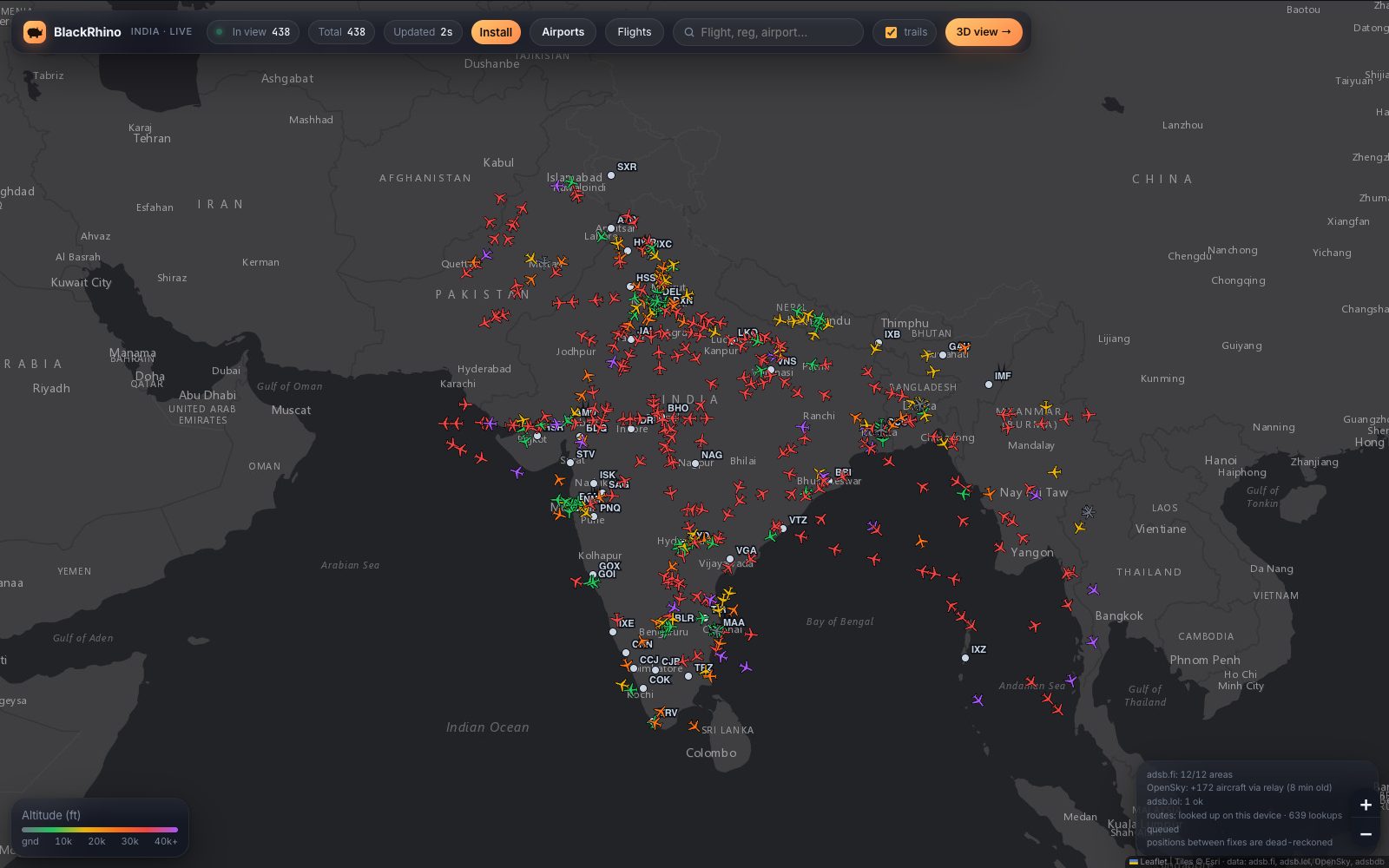Click the magnifier icon in search box
The height and width of the screenshot is (868, 1389).
689,32
